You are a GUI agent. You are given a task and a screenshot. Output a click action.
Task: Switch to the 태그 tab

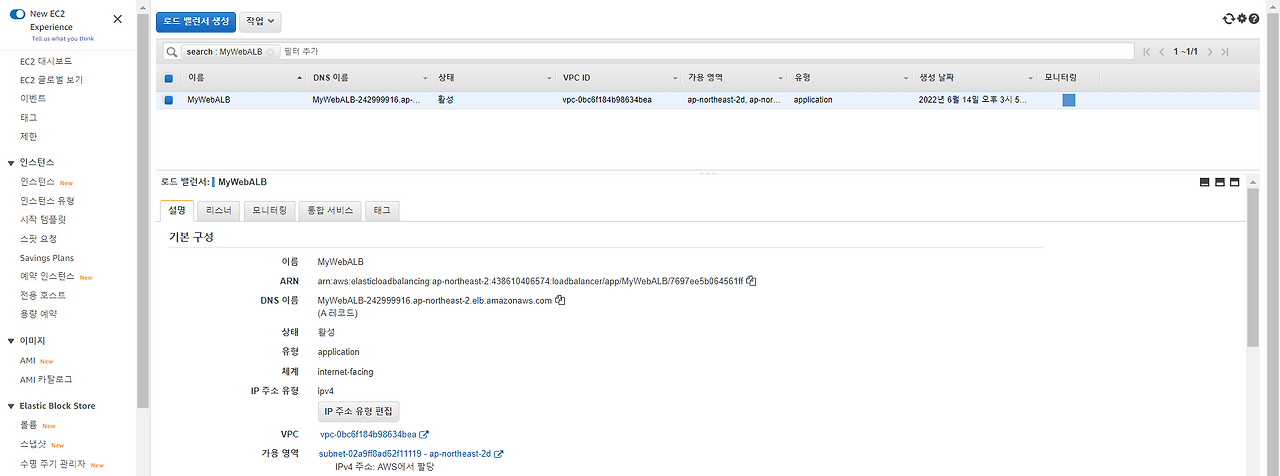coord(383,210)
